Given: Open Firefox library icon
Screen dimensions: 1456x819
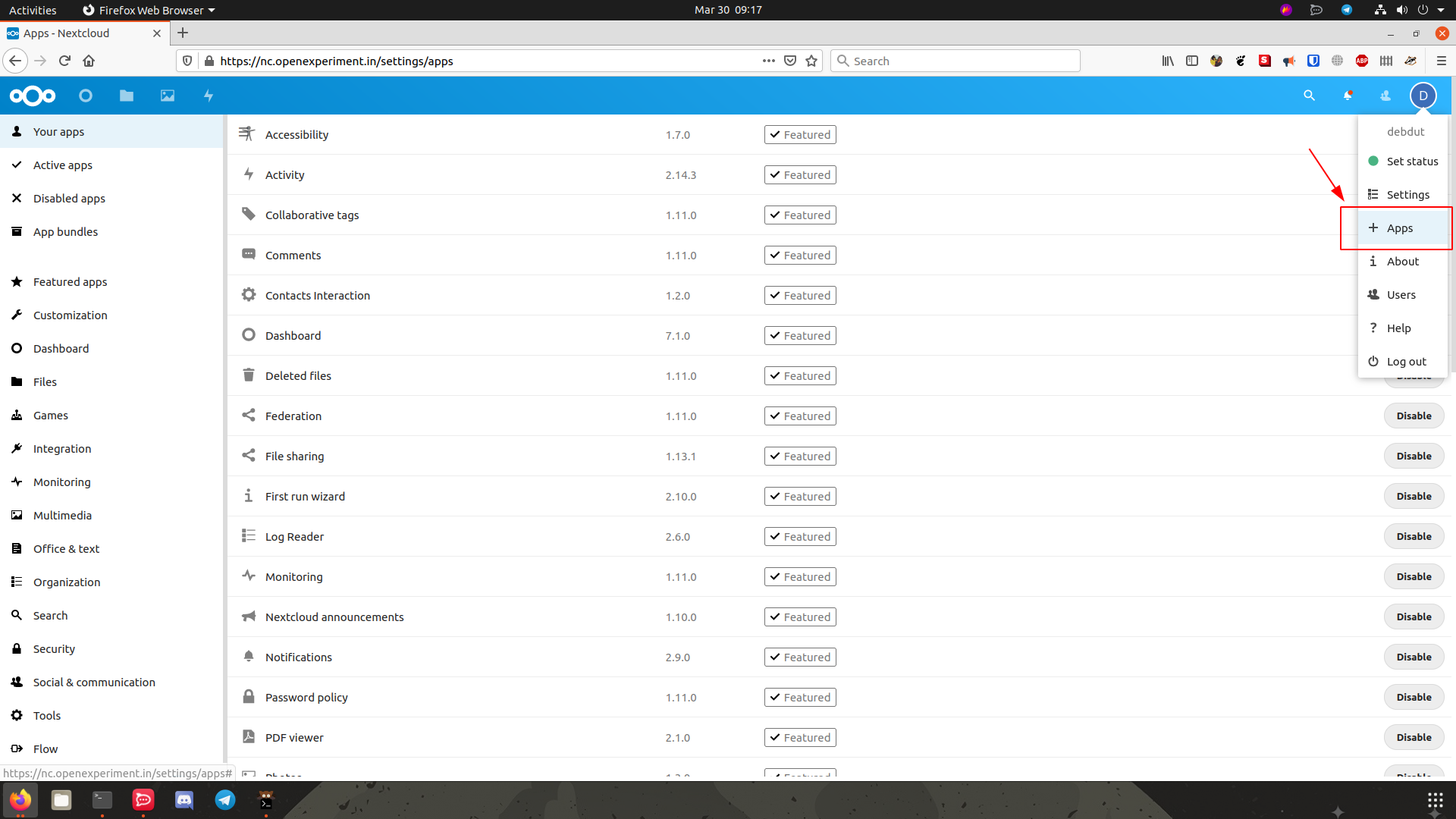Looking at the screenshot, I should (x=1168, y=61).
